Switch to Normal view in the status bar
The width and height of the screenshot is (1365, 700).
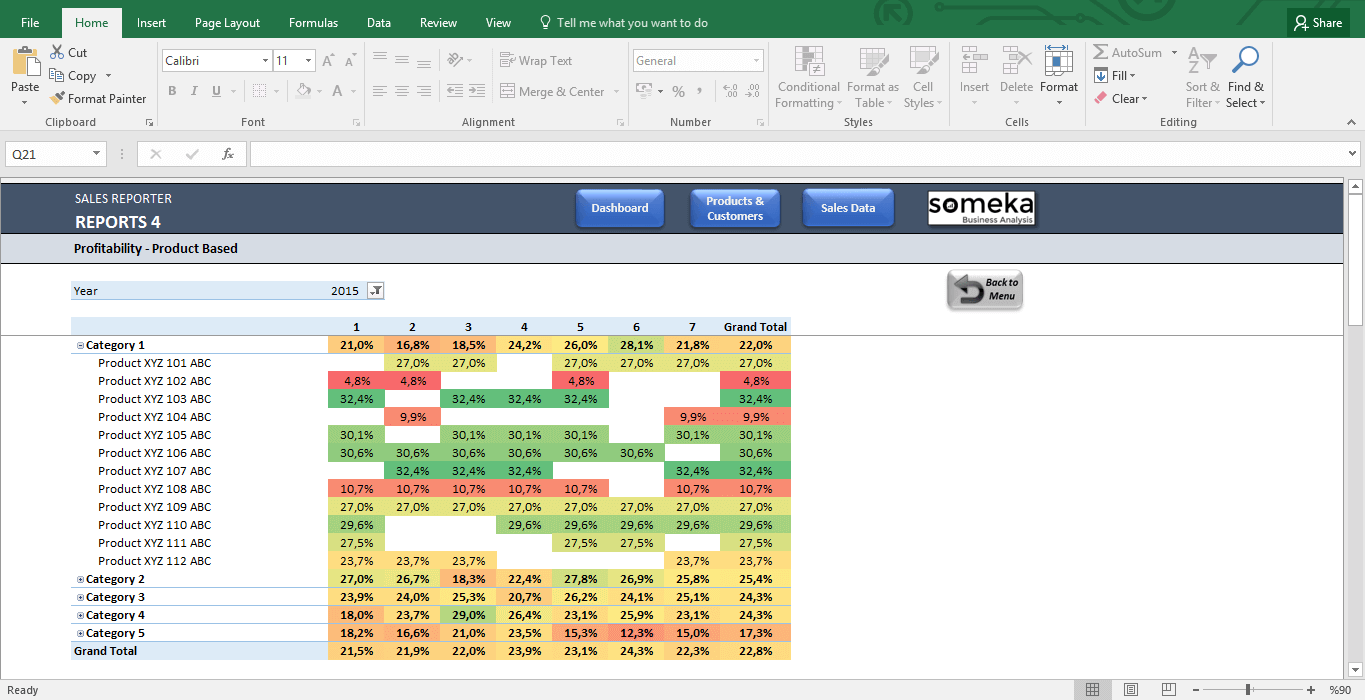pyautogui.click(x=1093, y=690)
